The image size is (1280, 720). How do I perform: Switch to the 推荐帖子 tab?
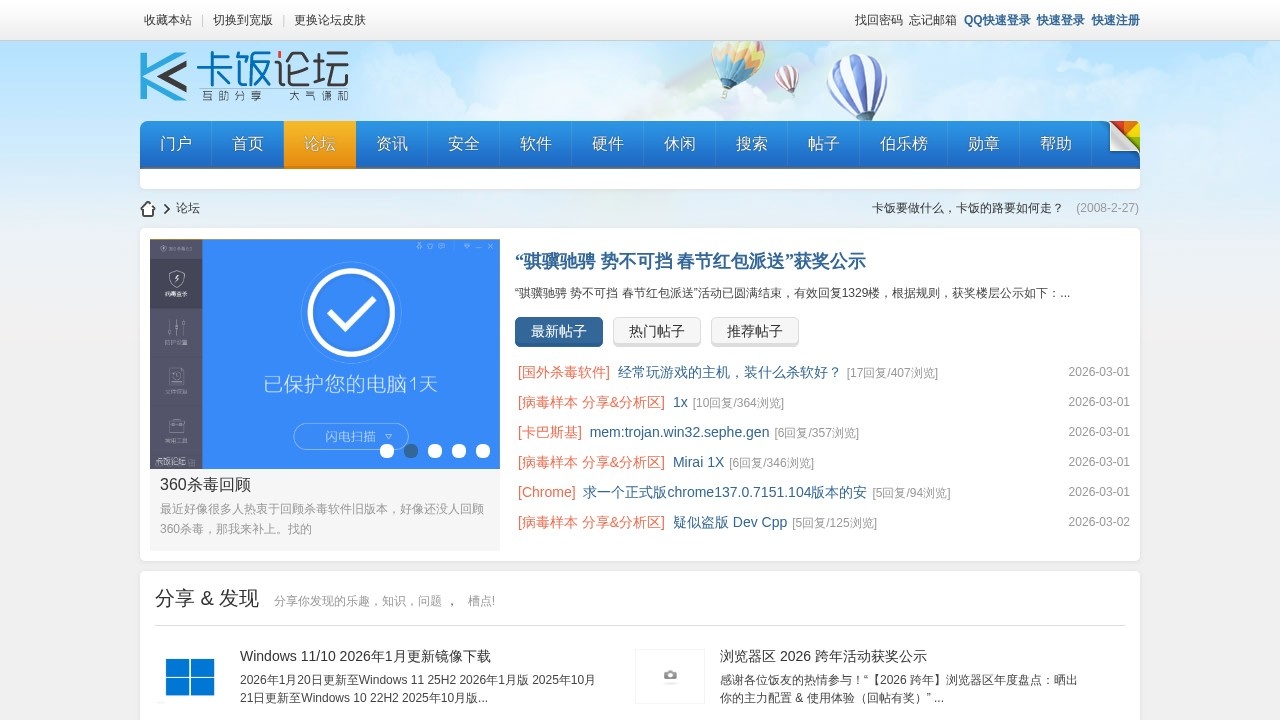click(755, 332)
